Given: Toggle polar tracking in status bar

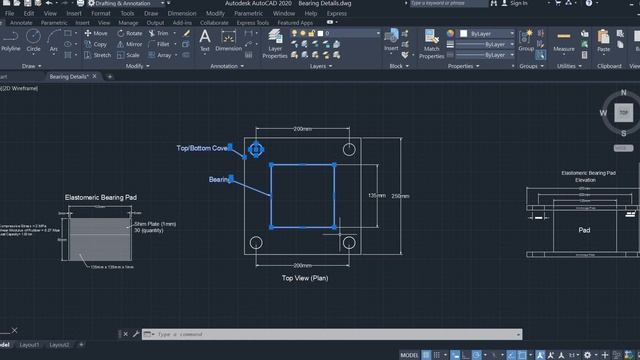Looking at the screenshot, I should [476, 355].
